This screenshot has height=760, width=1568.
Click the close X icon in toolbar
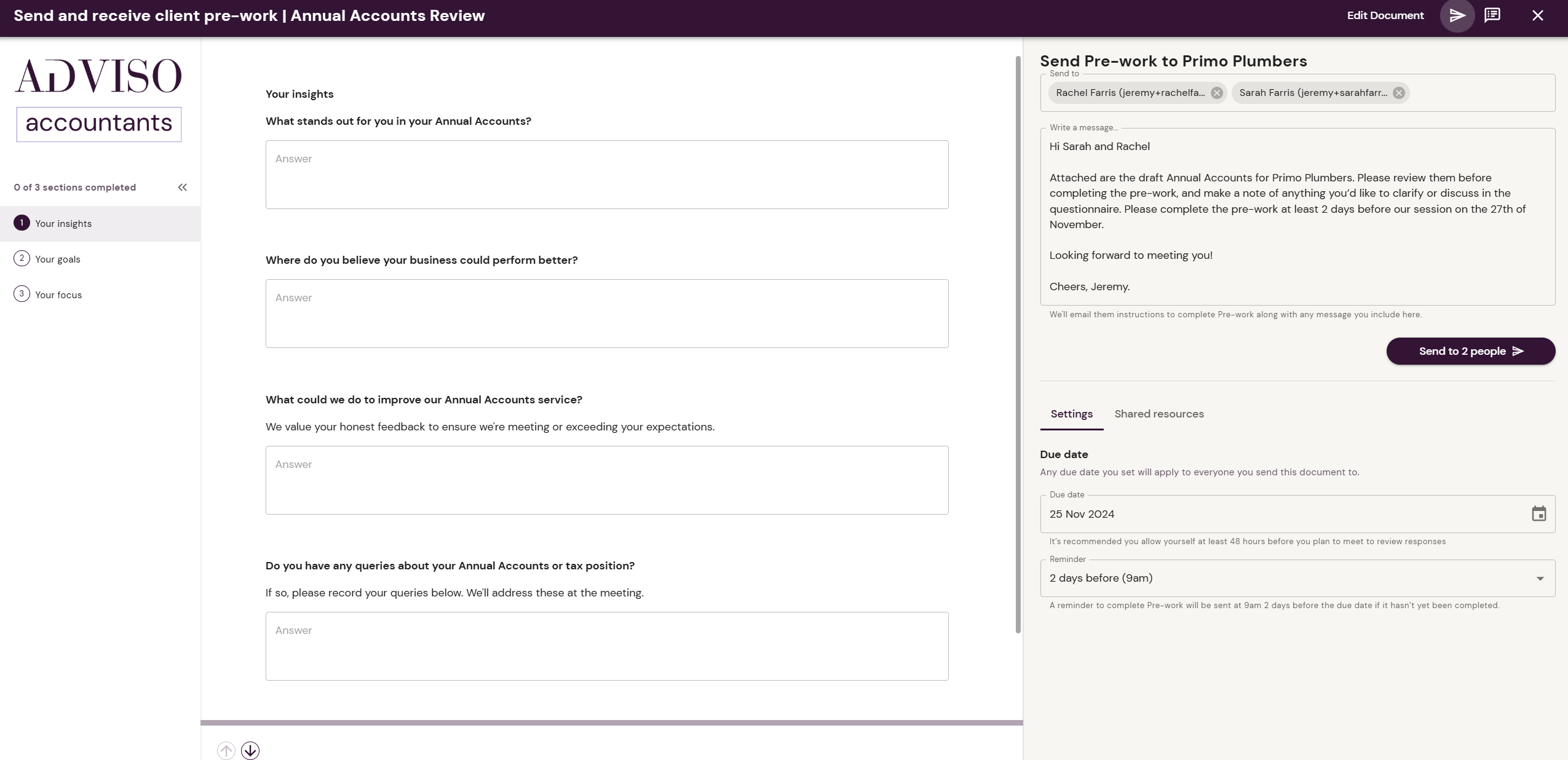click(x=1539, y=15)
